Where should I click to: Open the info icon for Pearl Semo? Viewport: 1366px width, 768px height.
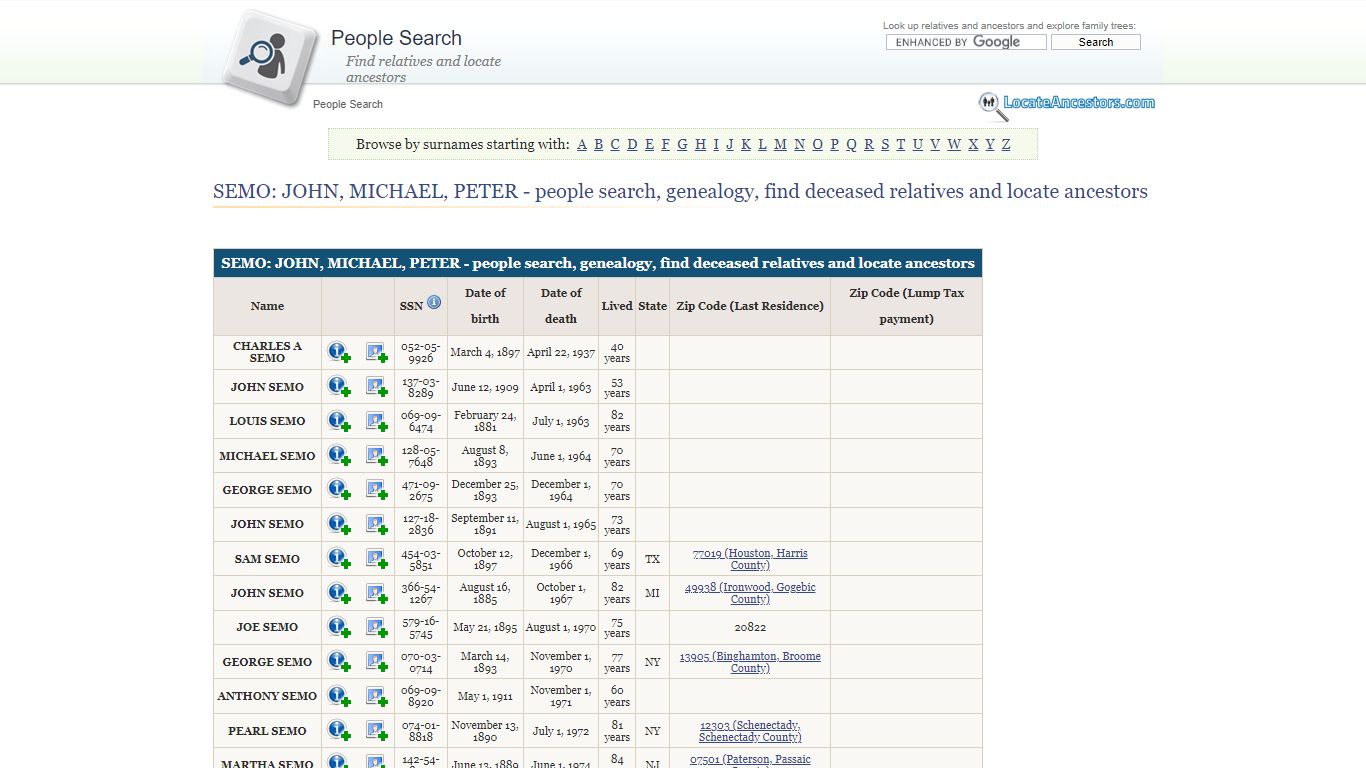pyautogui.click(x=339, y=731)
